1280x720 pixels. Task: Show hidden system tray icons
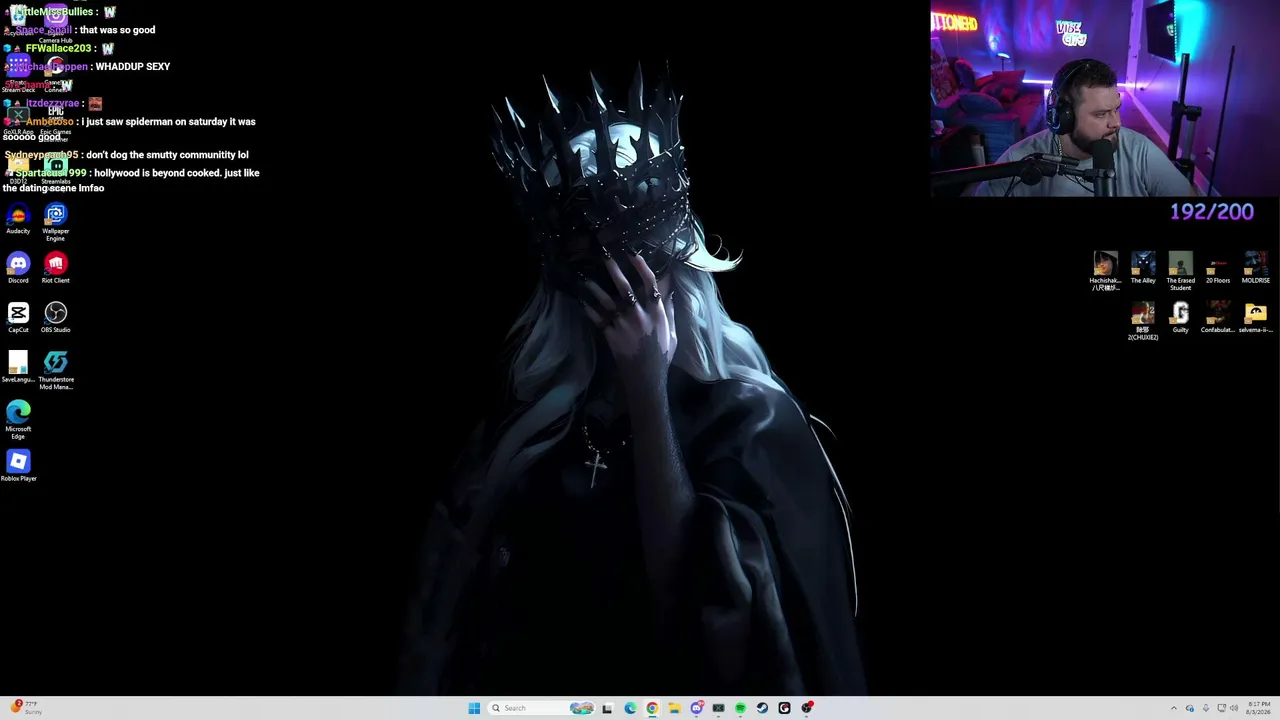point(1174,708)
